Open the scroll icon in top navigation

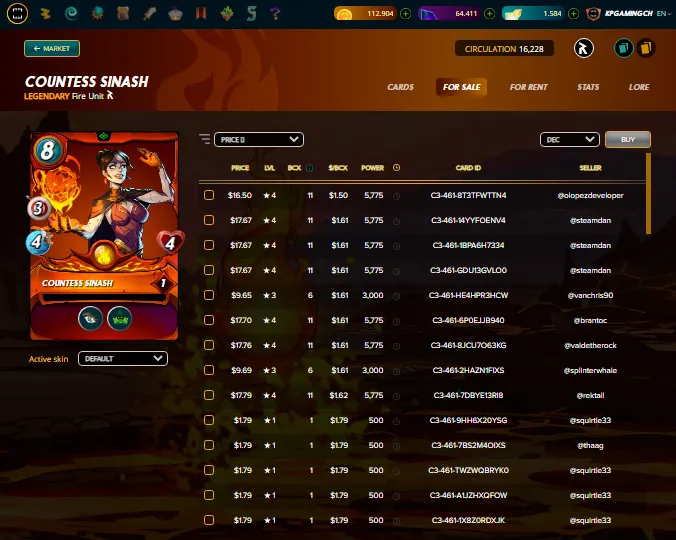[123, 13]
